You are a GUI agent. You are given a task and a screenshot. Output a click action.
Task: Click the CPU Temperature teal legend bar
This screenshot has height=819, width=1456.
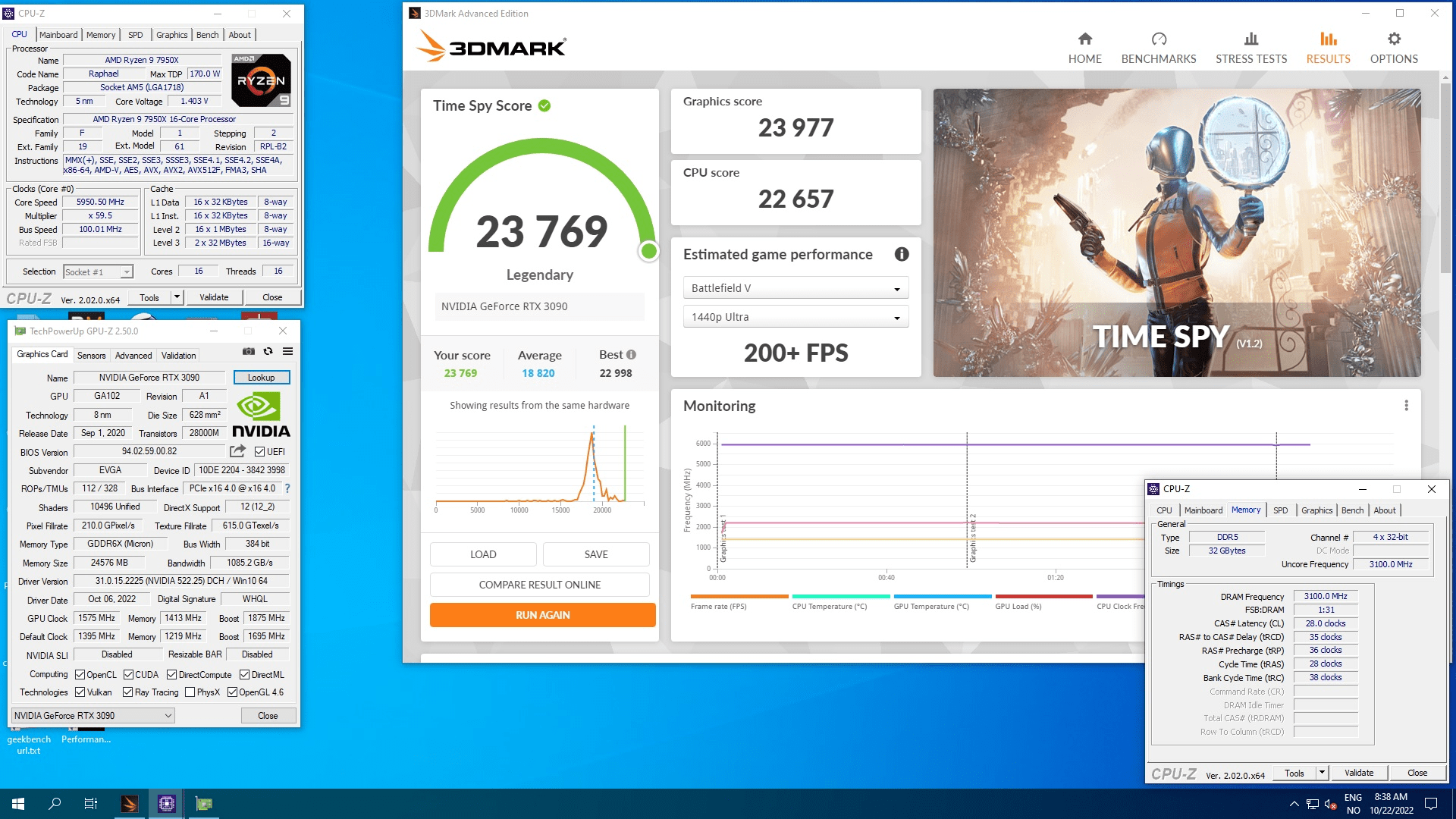[x=841, y=597]
